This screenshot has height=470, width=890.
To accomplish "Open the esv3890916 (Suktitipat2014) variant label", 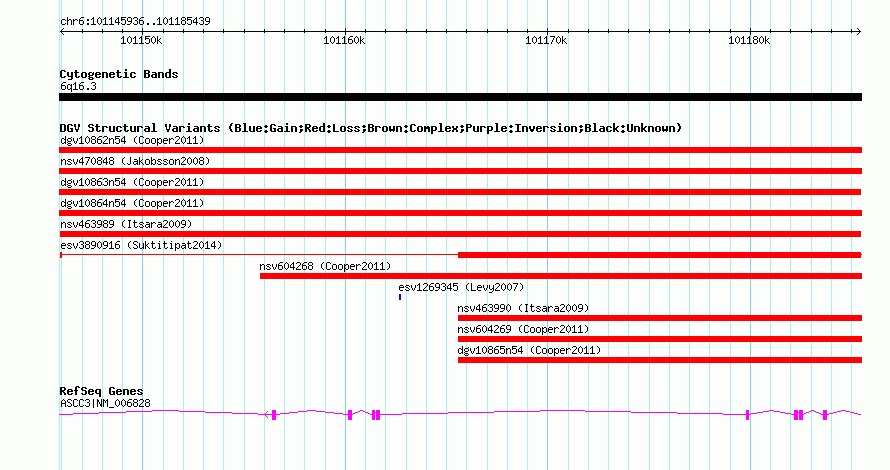I will [141, 245].
